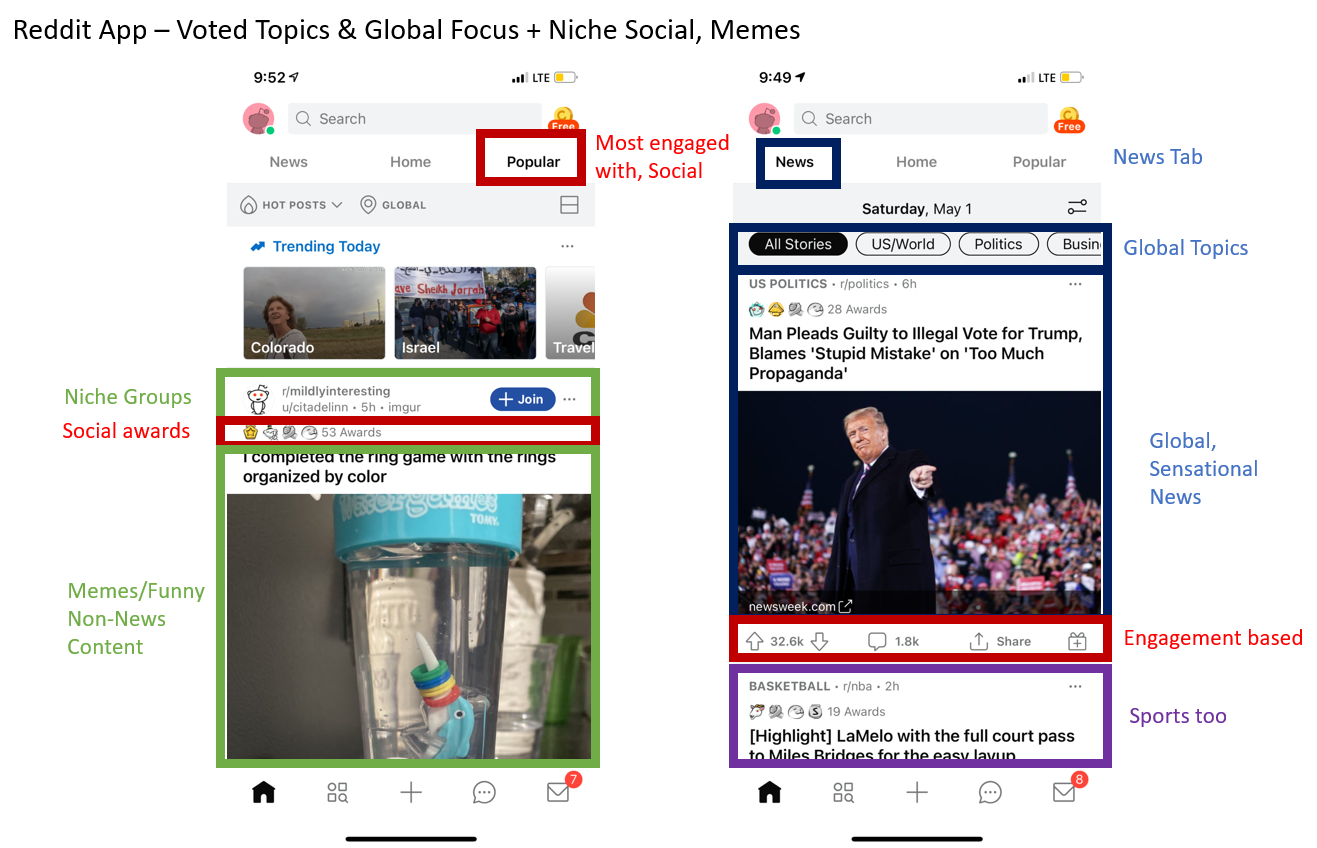
Task: Downvote the Trump illegal vote post
Action: [x=819, y=641]
